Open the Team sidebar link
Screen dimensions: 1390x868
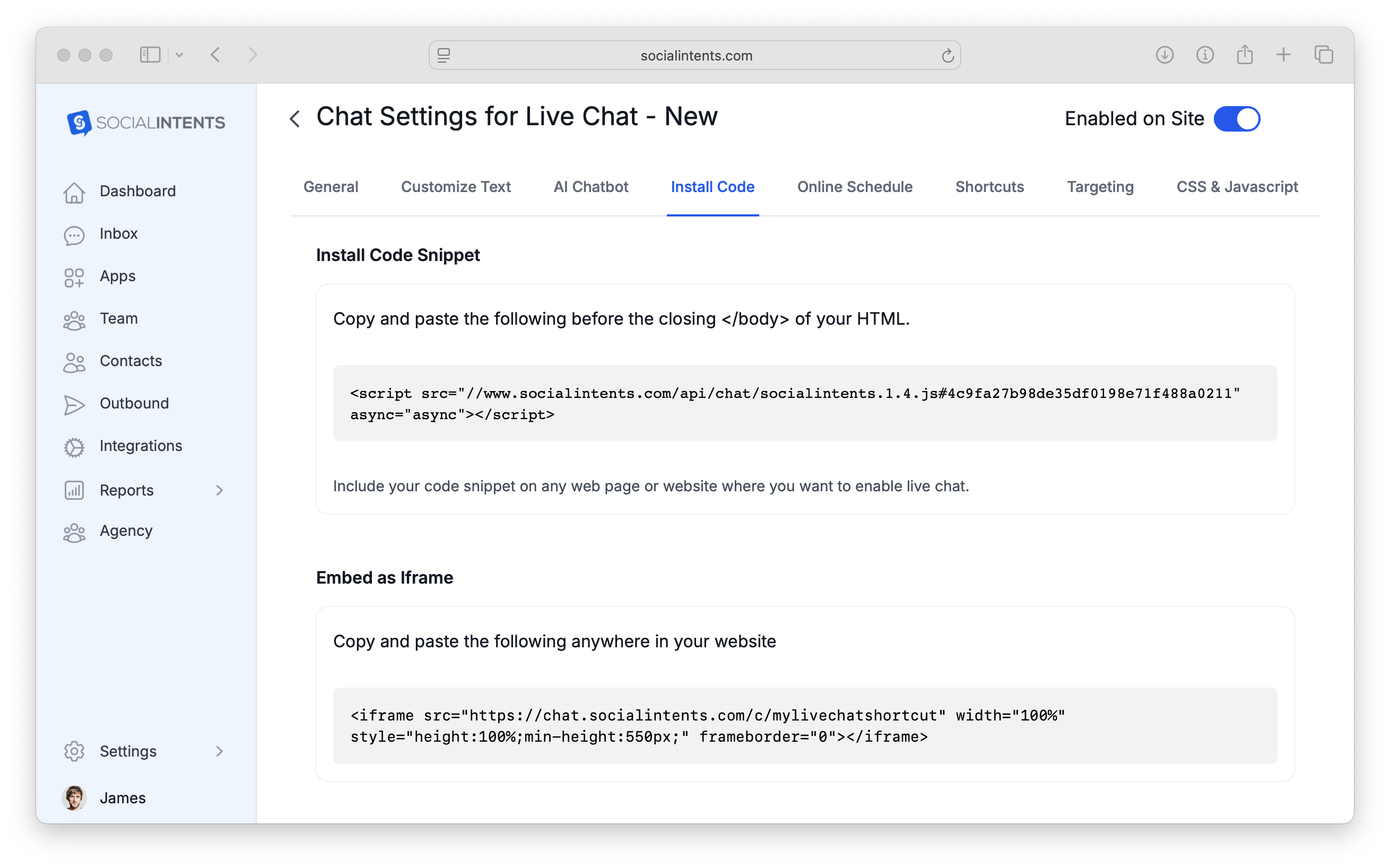[x=119, y=318]
